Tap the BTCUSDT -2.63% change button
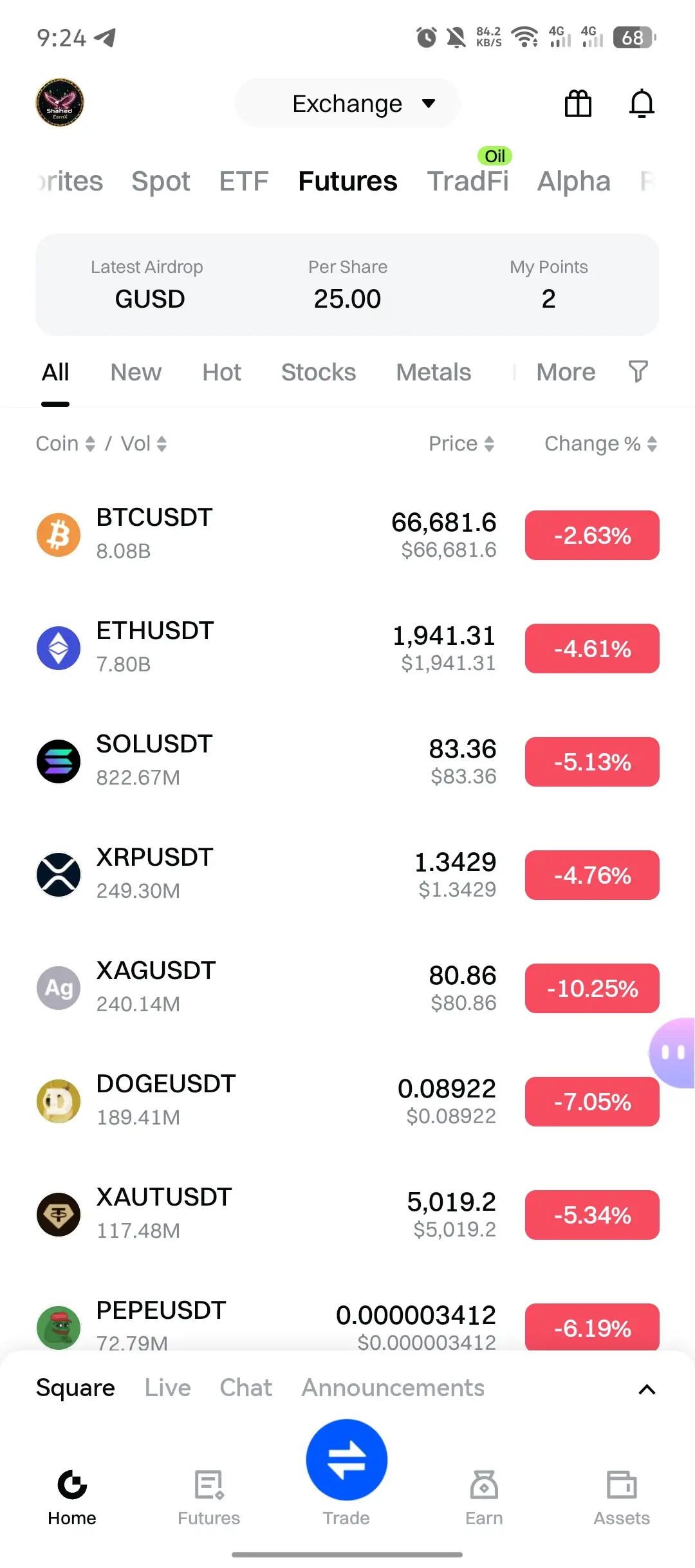The image size is (695, 1568). [592, 535]
